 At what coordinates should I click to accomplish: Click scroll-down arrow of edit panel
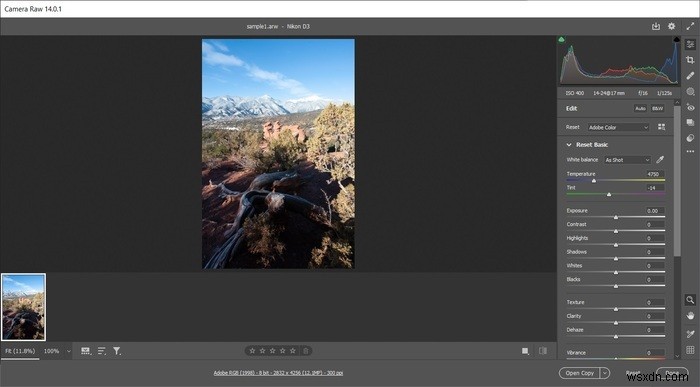(677, 356)
